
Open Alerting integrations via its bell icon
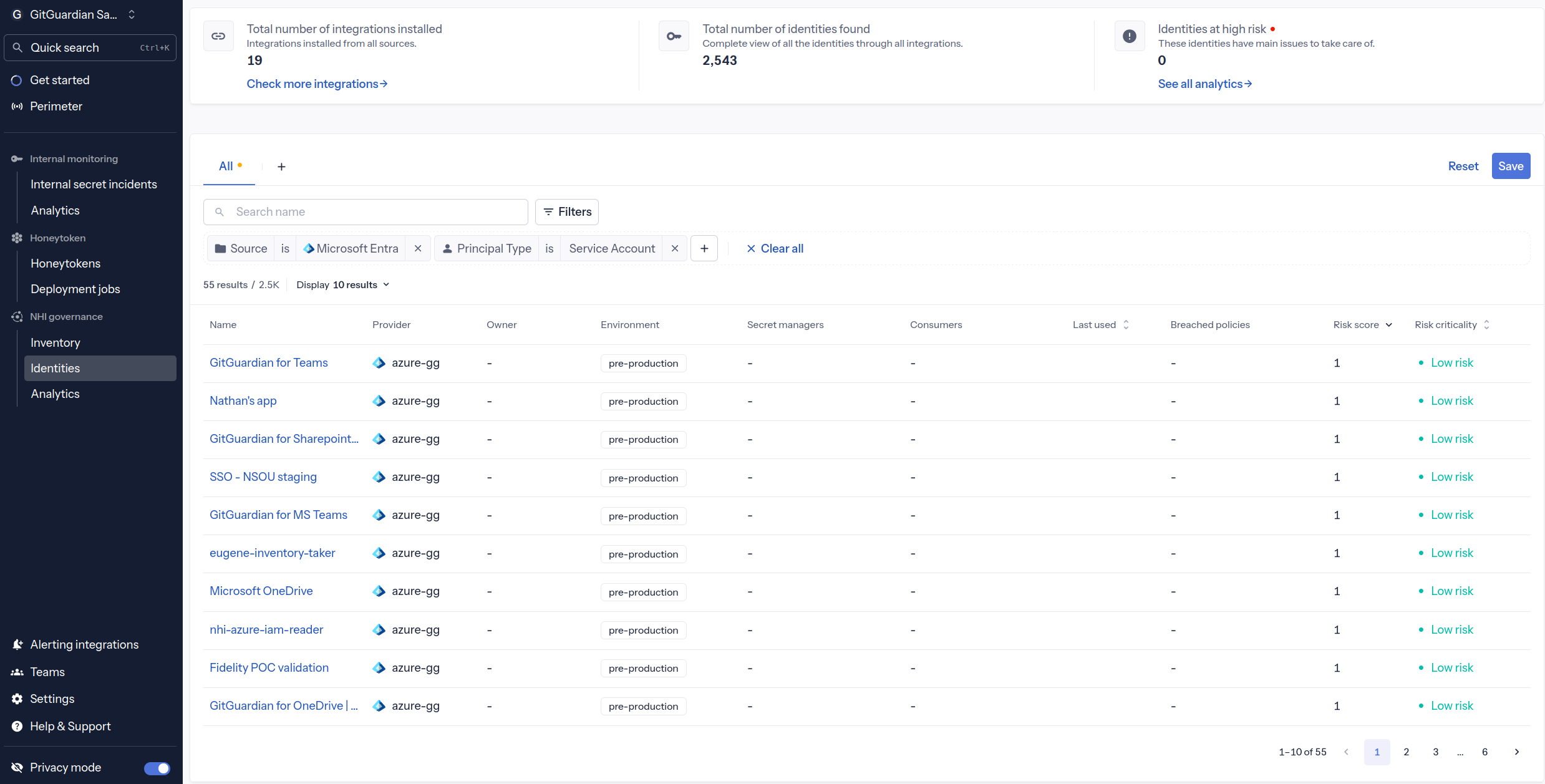(x=17, y=644)
